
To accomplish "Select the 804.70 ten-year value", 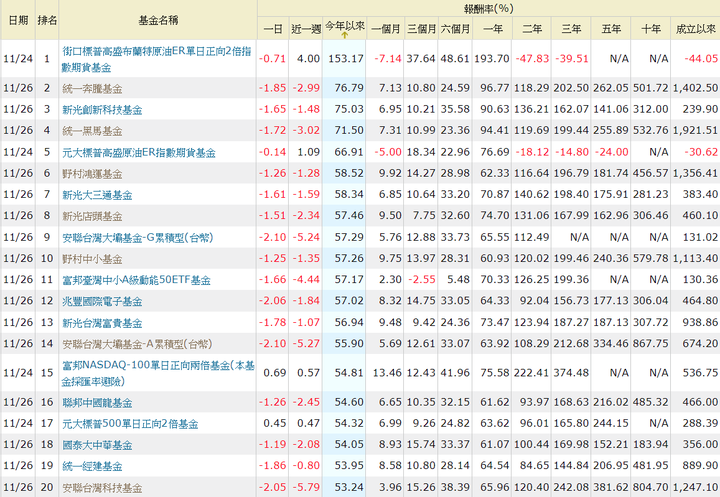I will point(651,487).
